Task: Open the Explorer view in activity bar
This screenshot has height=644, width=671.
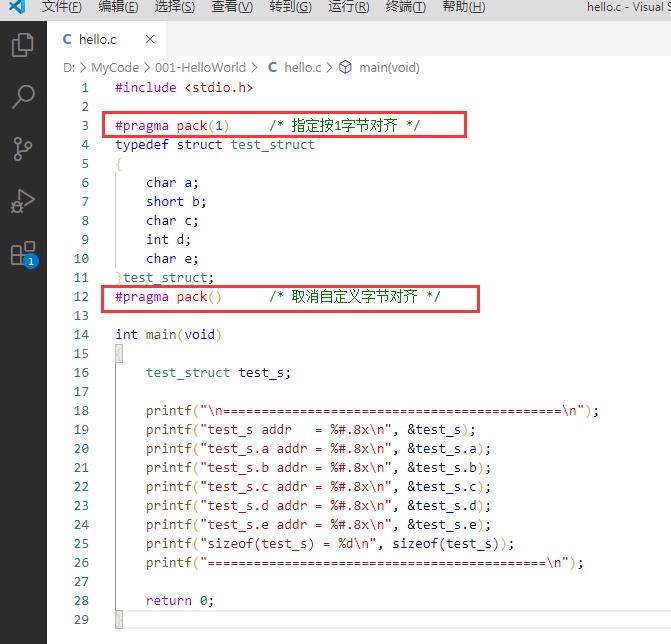Action: tap(23, 45)
